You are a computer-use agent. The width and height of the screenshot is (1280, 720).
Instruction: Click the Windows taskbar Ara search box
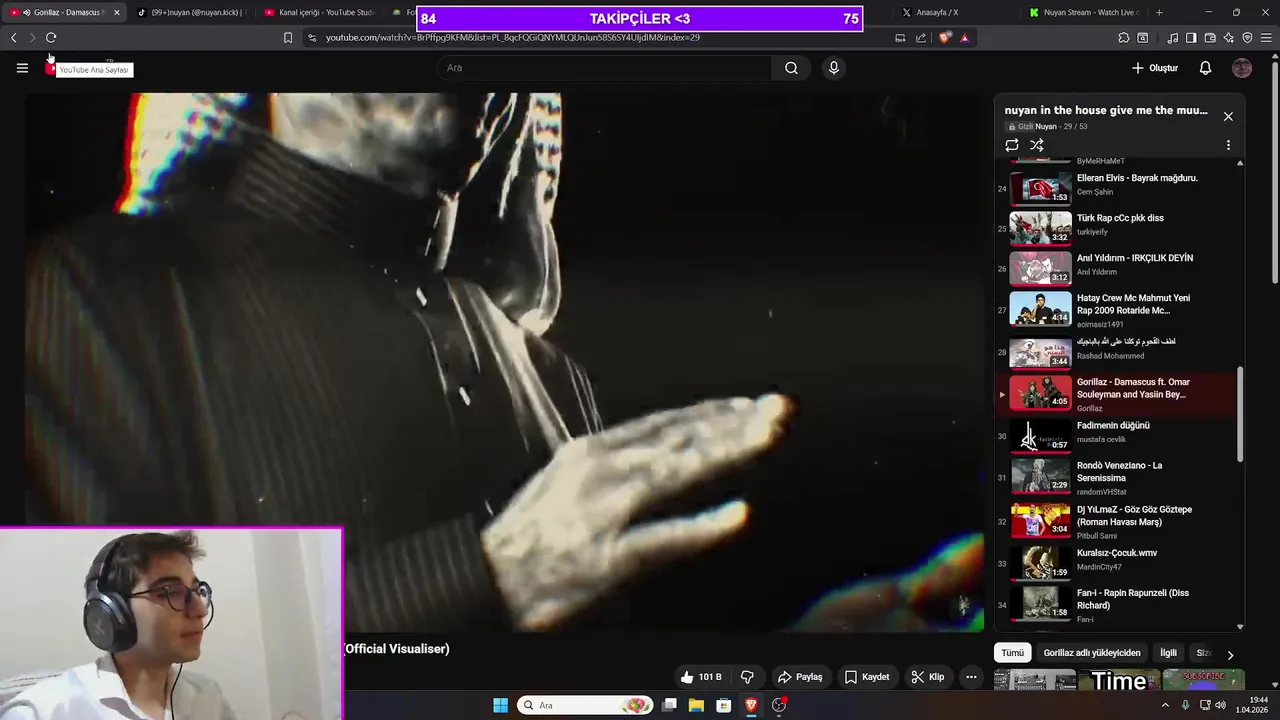585,705
